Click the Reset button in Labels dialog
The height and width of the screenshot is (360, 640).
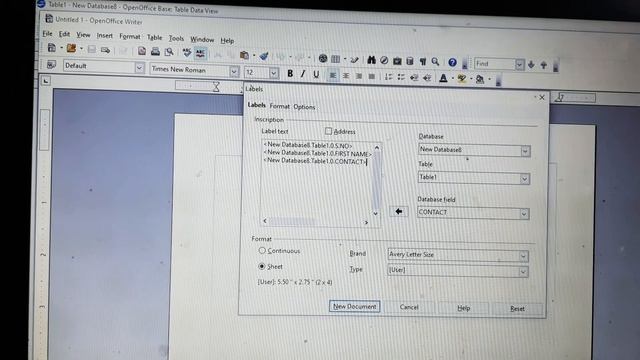click(517, 309)
